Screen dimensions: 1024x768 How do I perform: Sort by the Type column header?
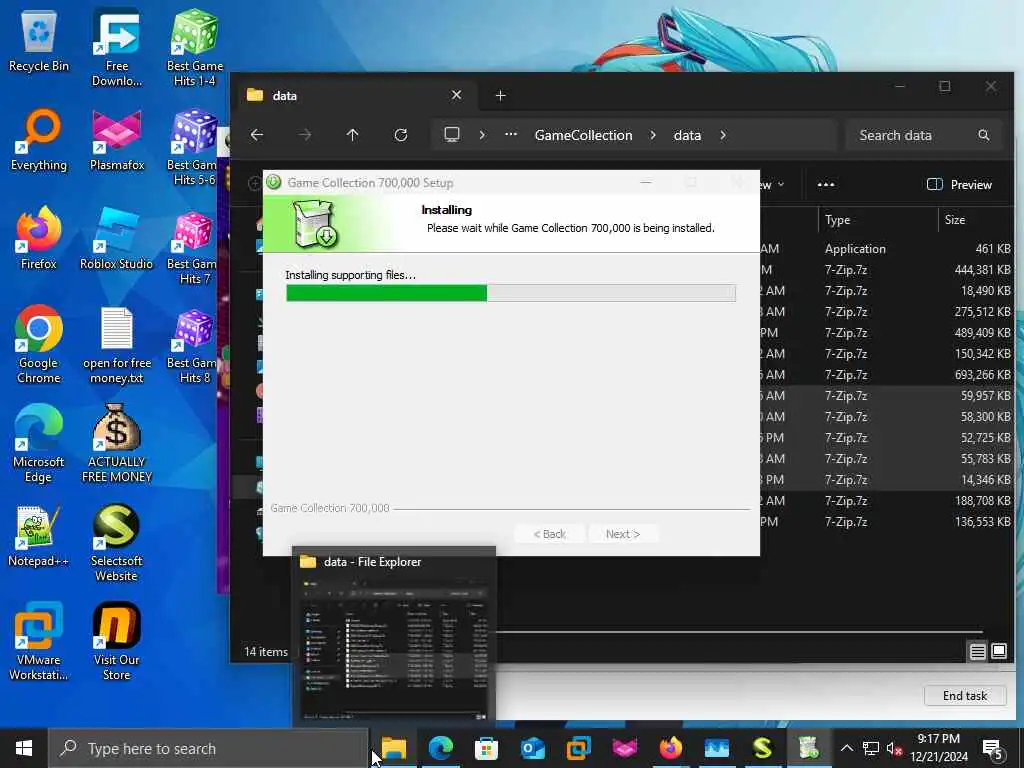point(877,220)
